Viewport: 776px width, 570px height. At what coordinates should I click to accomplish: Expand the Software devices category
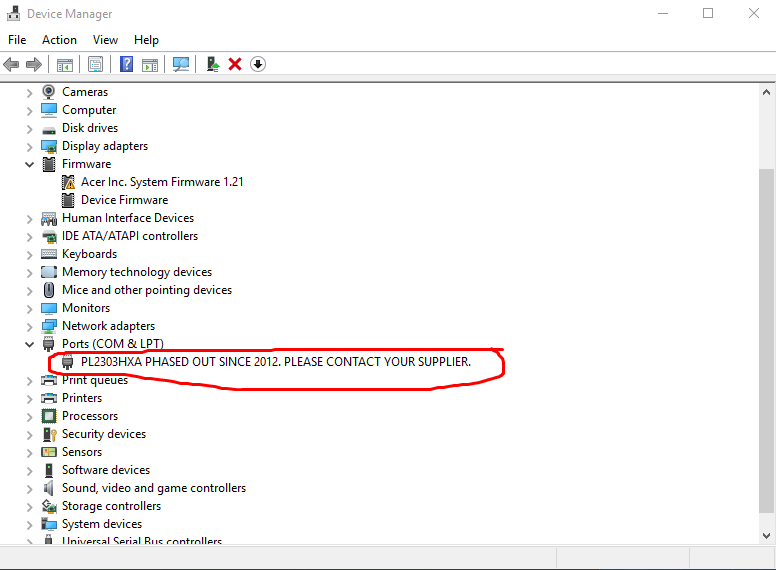point(29,471)
